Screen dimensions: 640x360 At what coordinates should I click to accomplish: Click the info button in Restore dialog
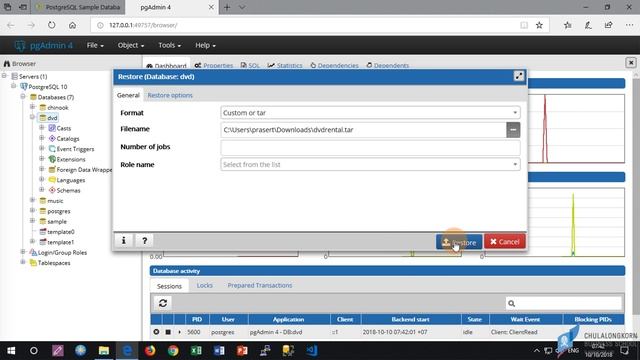[x=124, y=241]
